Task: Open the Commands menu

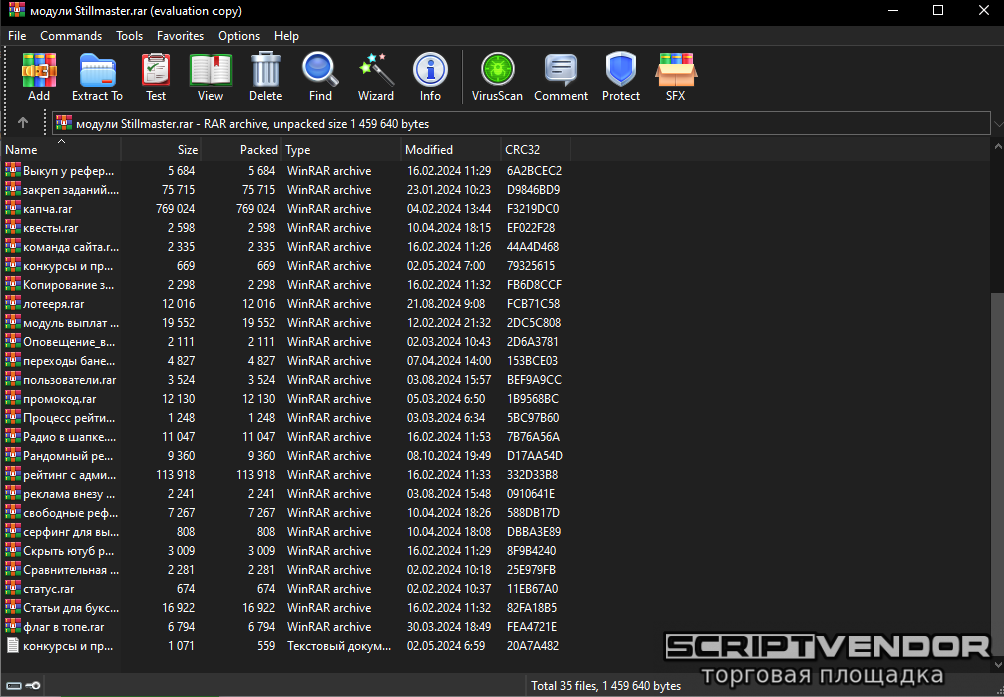Action: (x=71, y=36)
